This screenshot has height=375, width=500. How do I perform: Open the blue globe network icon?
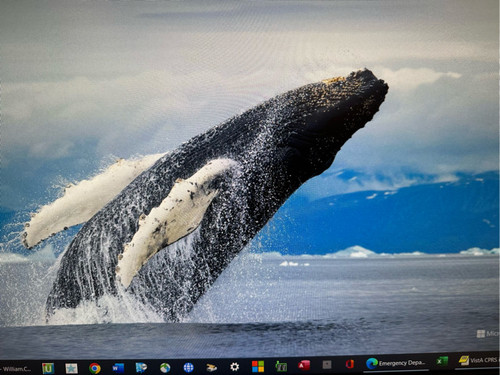(188, 367)
